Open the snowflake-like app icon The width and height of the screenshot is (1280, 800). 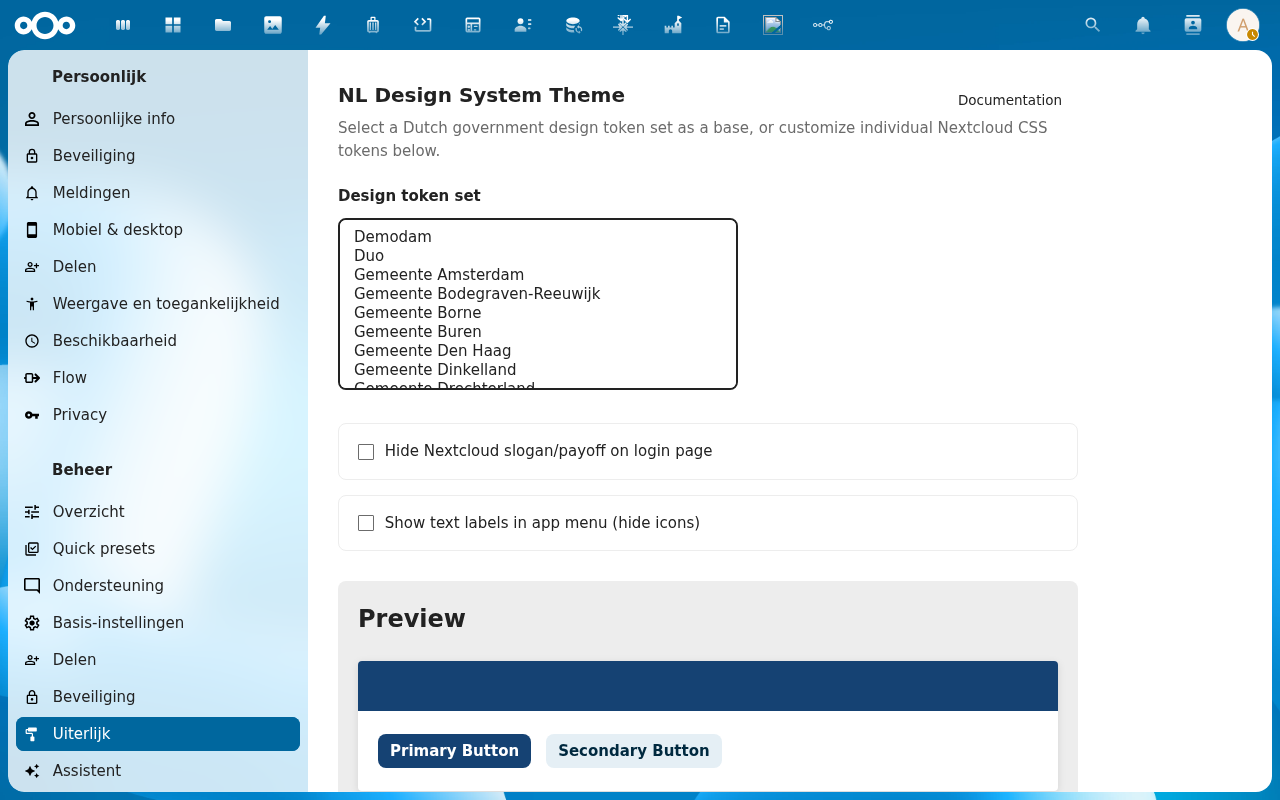coord(623,25)
